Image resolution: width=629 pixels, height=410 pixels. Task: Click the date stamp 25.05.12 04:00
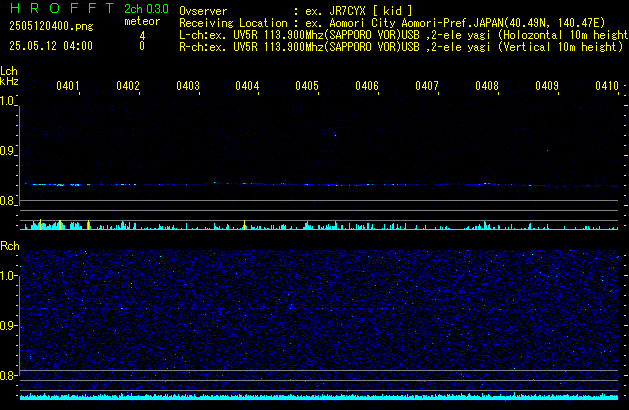click(x=51, y=46)
